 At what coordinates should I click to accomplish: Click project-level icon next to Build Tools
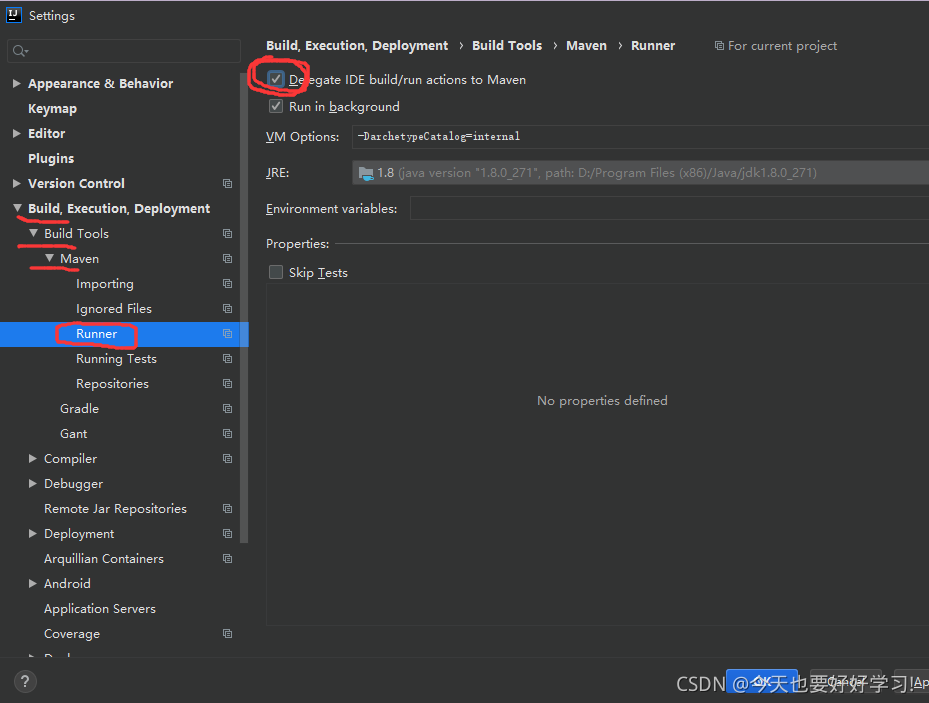click(x=228, y=233)
